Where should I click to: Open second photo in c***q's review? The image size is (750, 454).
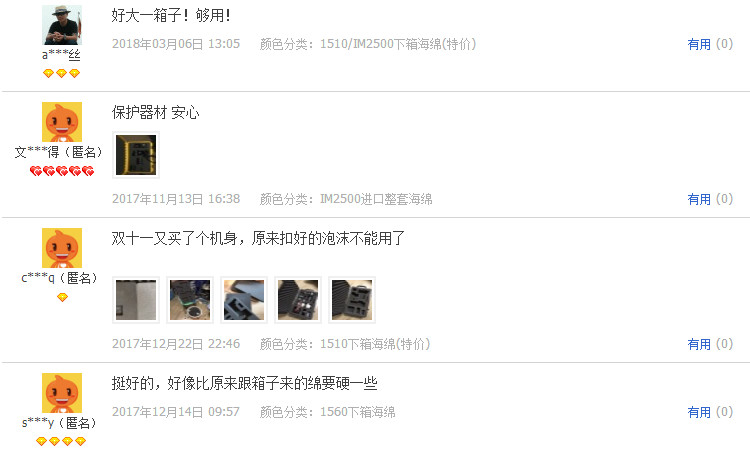pyautogui.click(x=190, y=300)
